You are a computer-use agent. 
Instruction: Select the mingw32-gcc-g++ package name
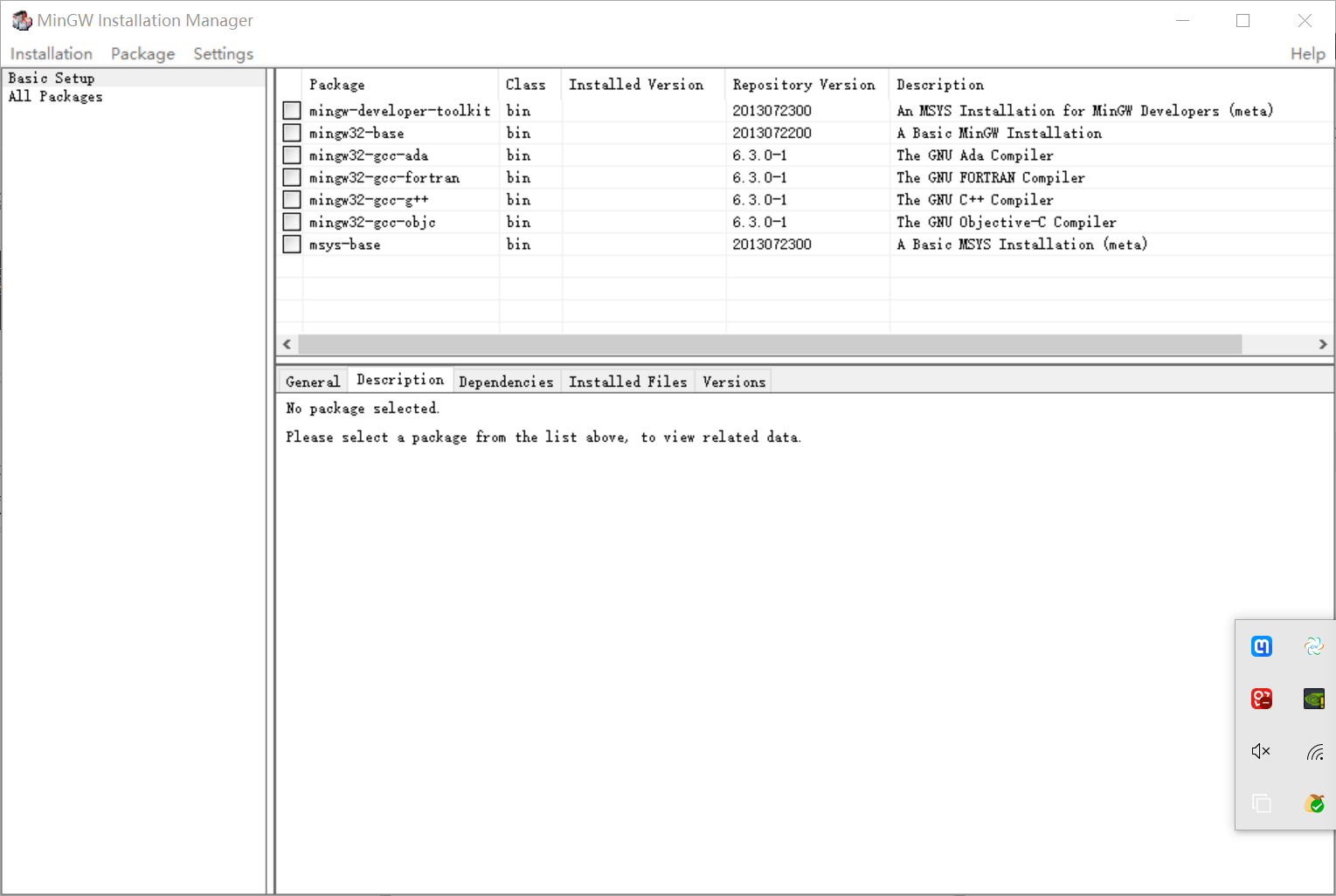(x=368, y=200)
